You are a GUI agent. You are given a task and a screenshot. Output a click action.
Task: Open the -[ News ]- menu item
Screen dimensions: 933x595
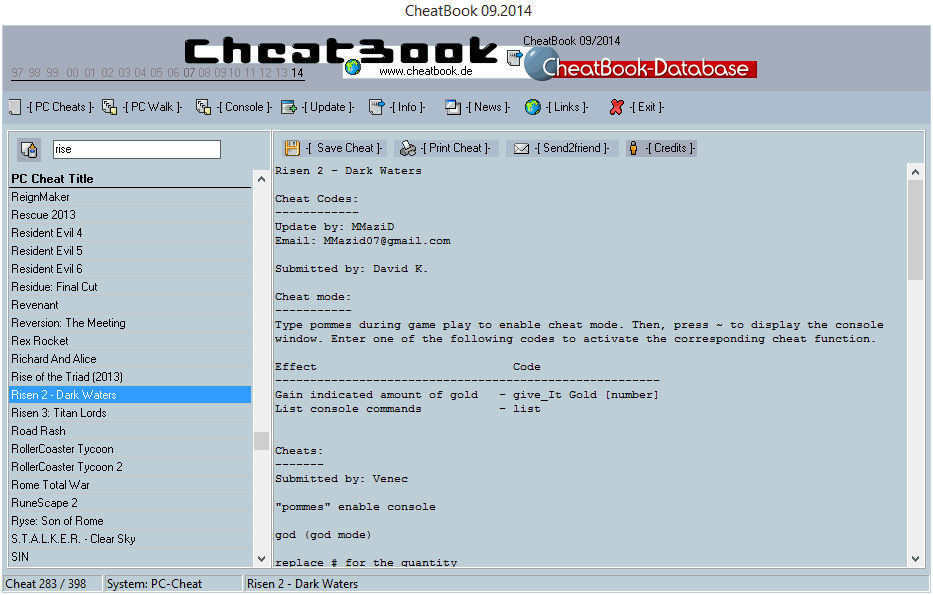tap(488, 107)
